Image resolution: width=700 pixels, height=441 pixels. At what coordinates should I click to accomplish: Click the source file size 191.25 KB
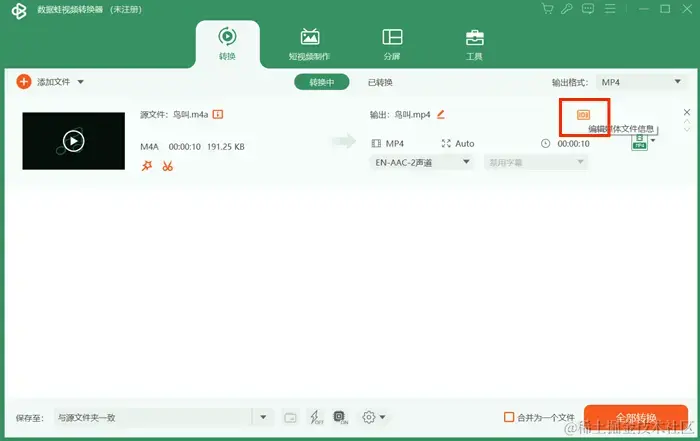225,146
